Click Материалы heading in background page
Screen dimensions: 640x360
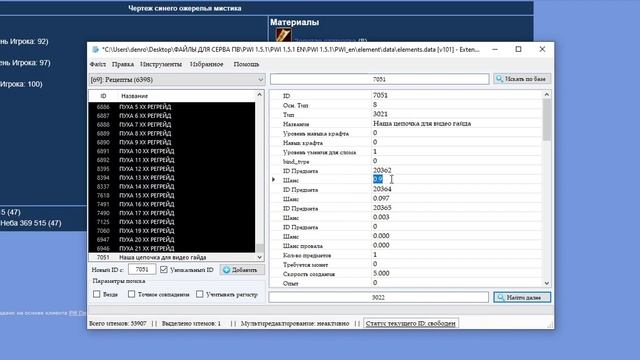[294, 22]
